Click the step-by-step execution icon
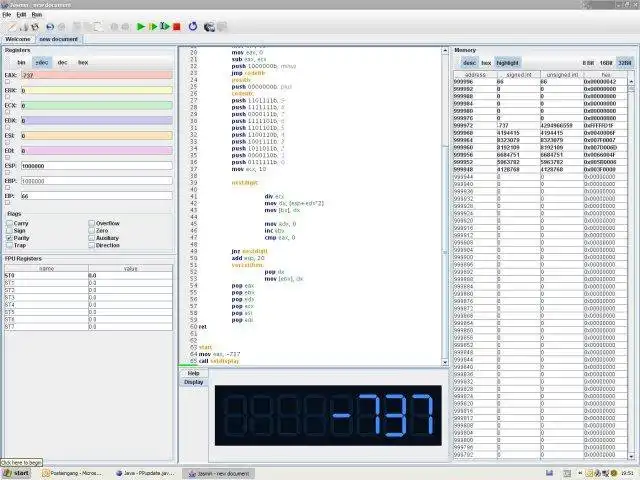 tap(164, 27)
